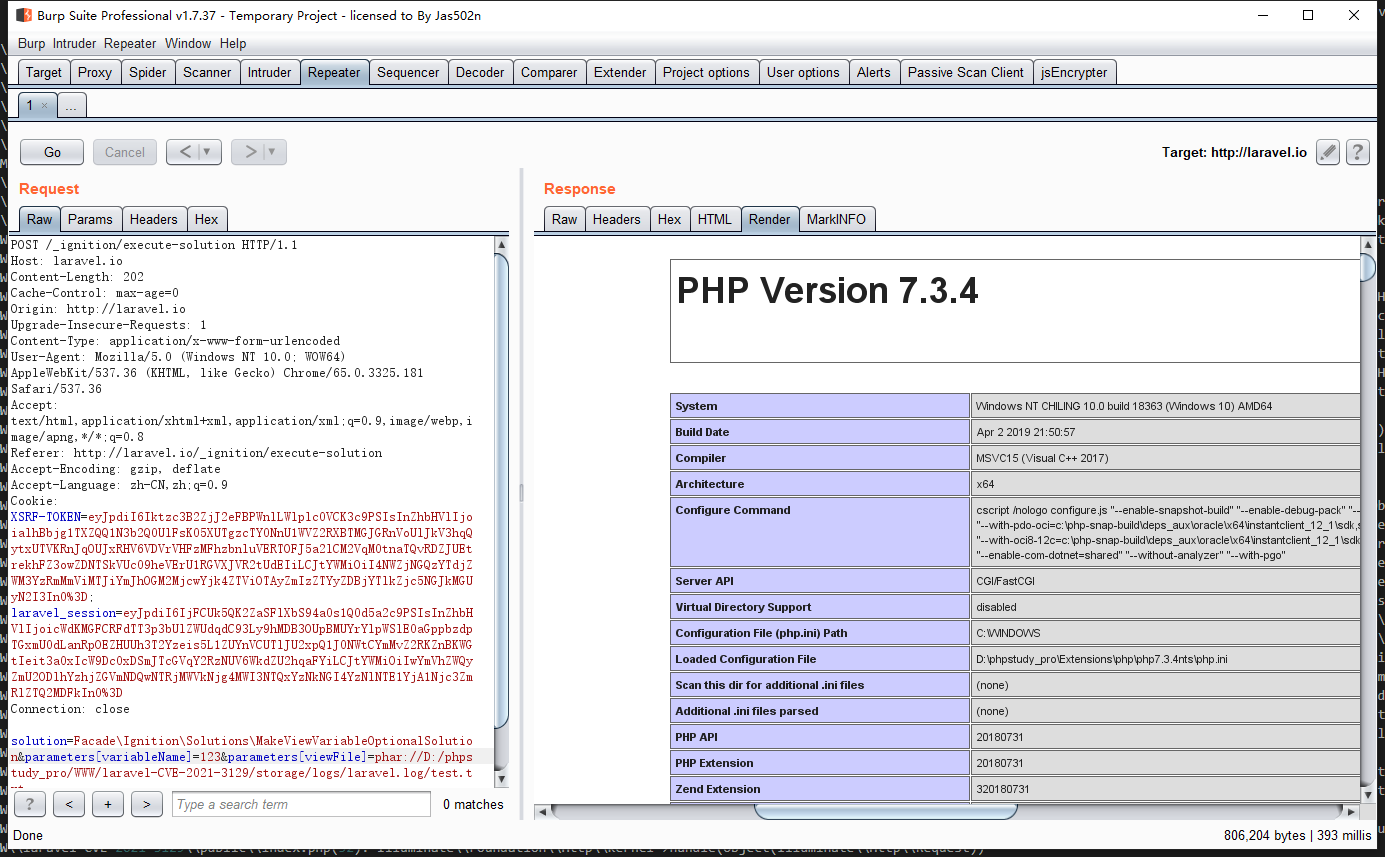
Task: Go to previous search match arrow
Action: (69, 804)
